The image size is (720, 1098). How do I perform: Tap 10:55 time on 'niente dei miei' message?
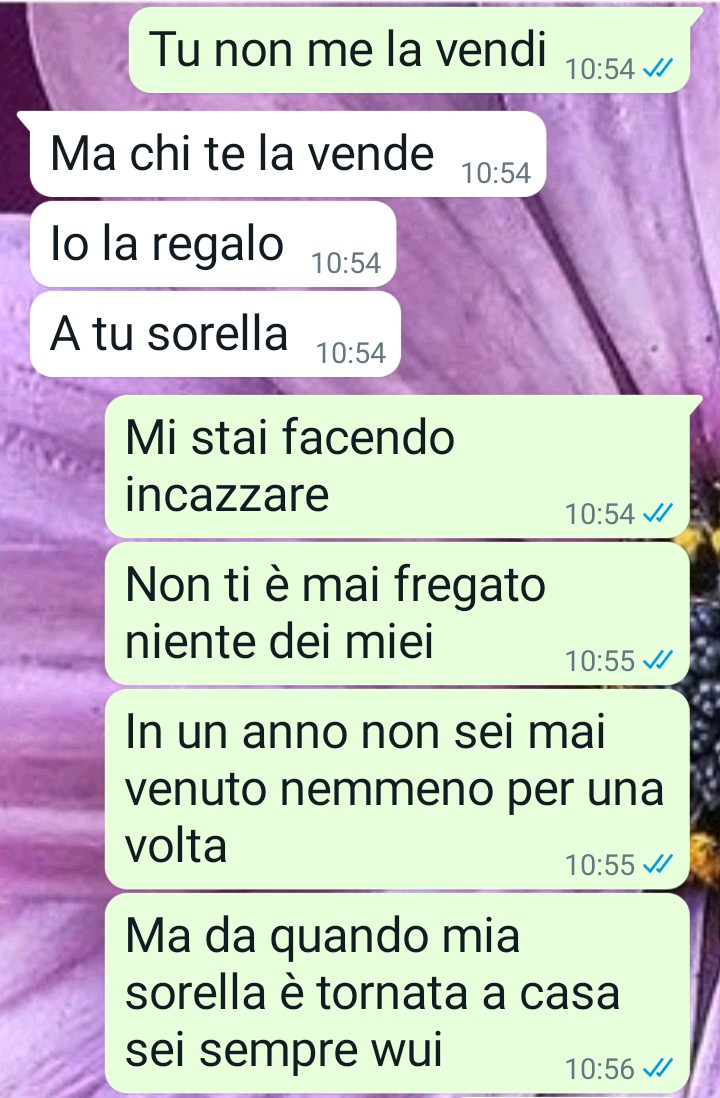[600, 661]
